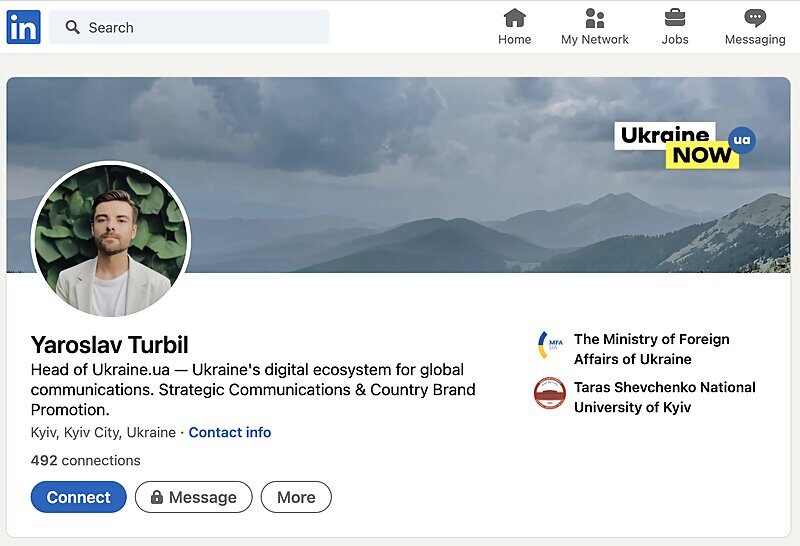This screenshot has width=800, height=546.
Task: Open the Jobs briefcase icon
Action: coord(675,18)
